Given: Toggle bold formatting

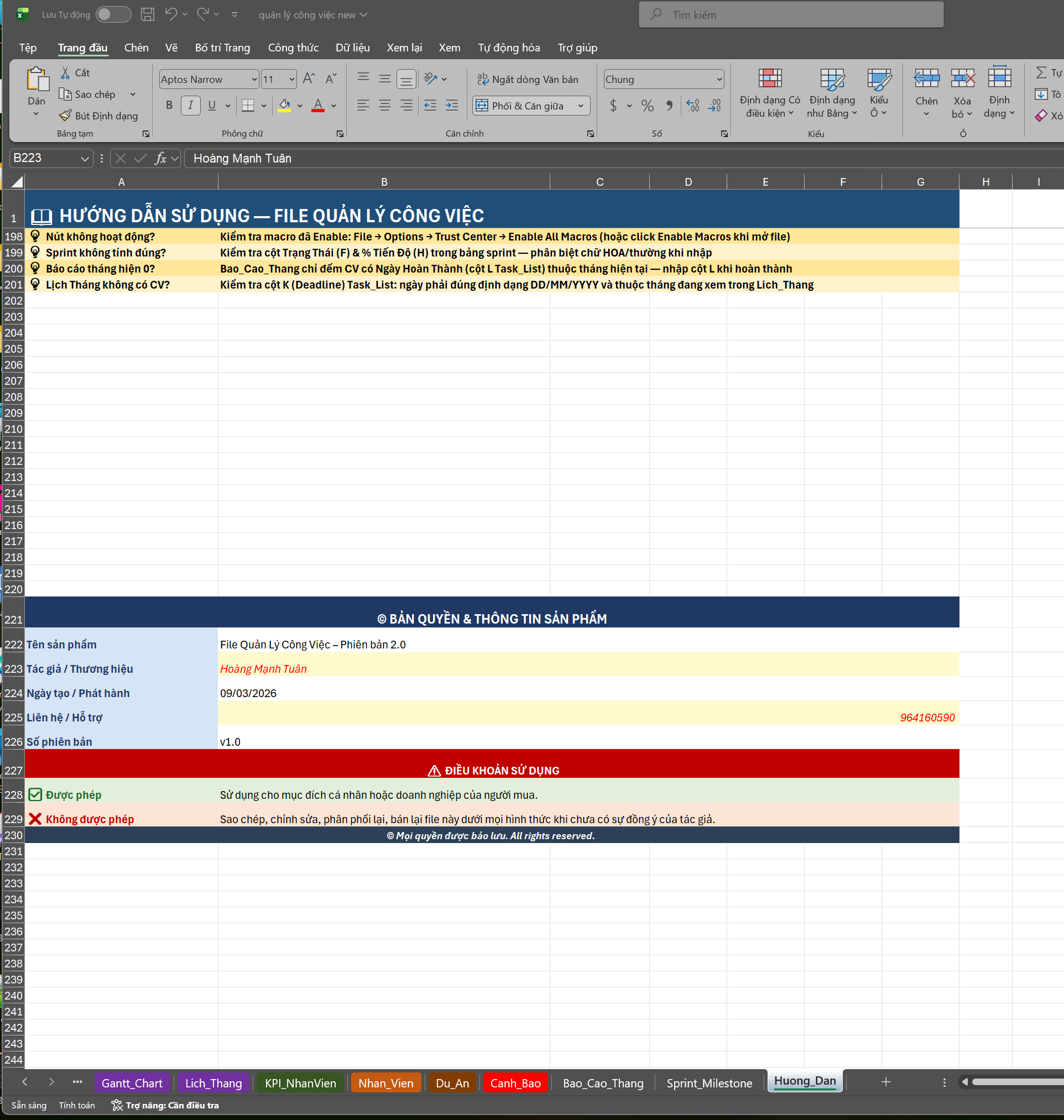Looking at the screenshot, I should coord(169,106).
